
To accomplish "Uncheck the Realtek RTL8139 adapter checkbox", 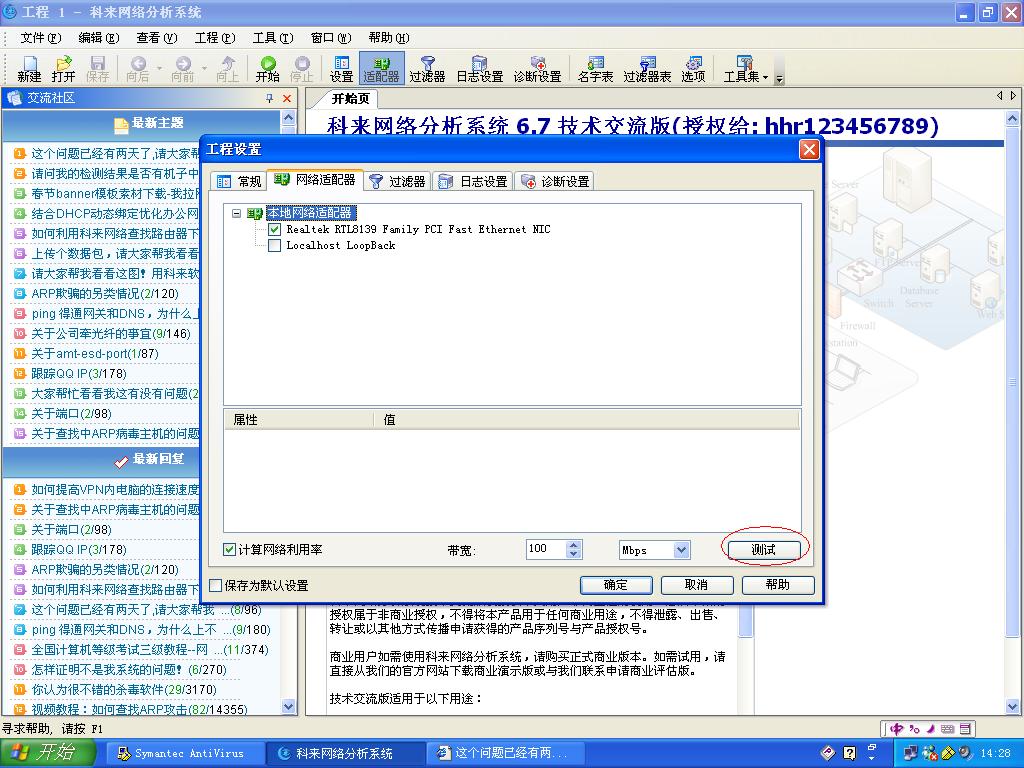I will 273,229.
